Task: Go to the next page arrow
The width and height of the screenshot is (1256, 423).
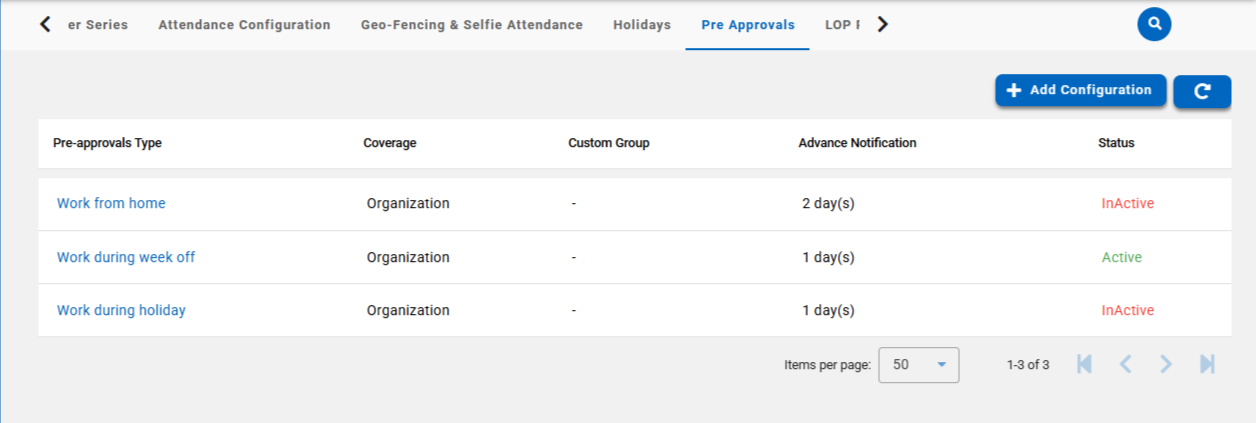Action: (x=1166, y=365)
